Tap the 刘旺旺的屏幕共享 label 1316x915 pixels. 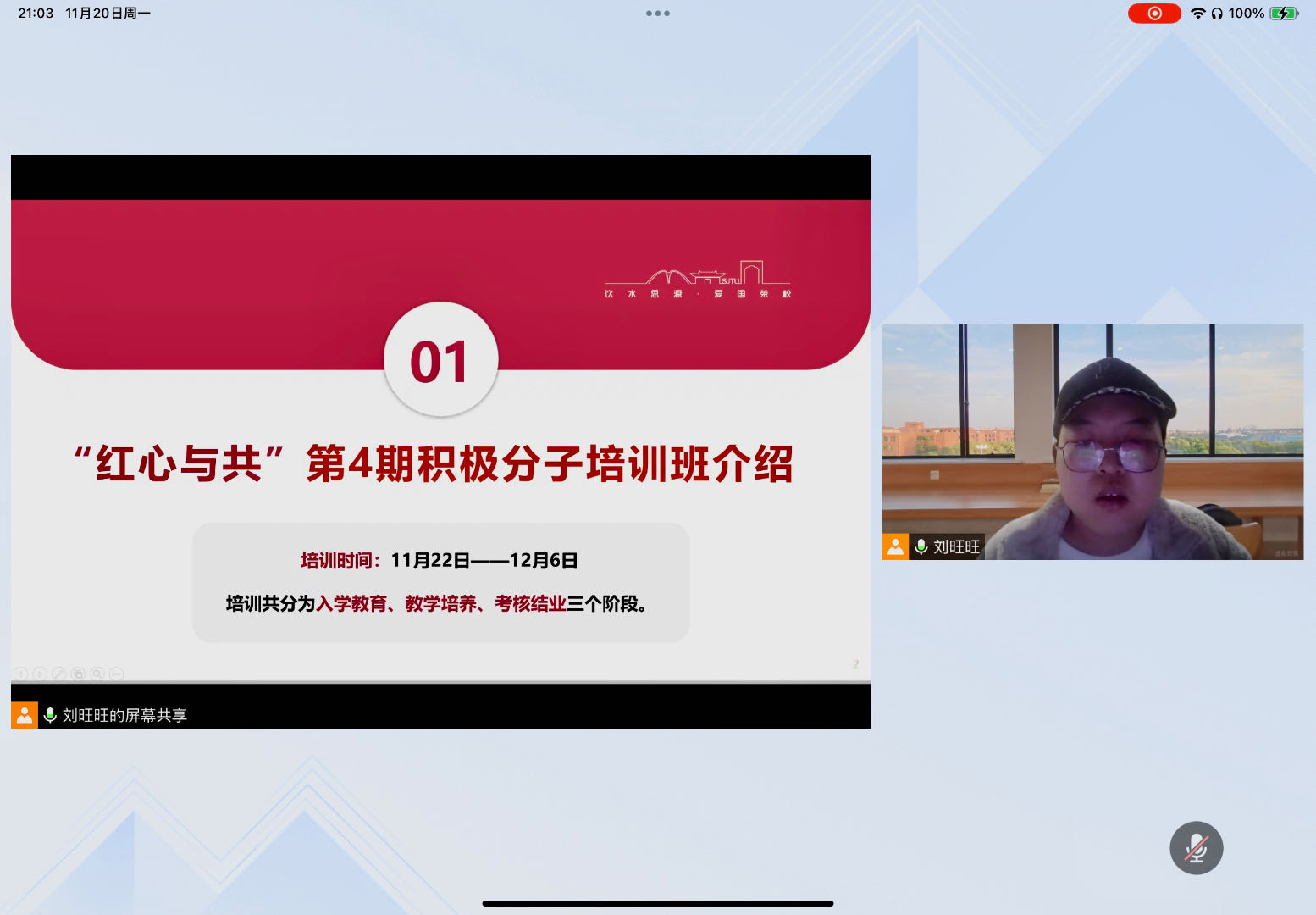[124, 716]
